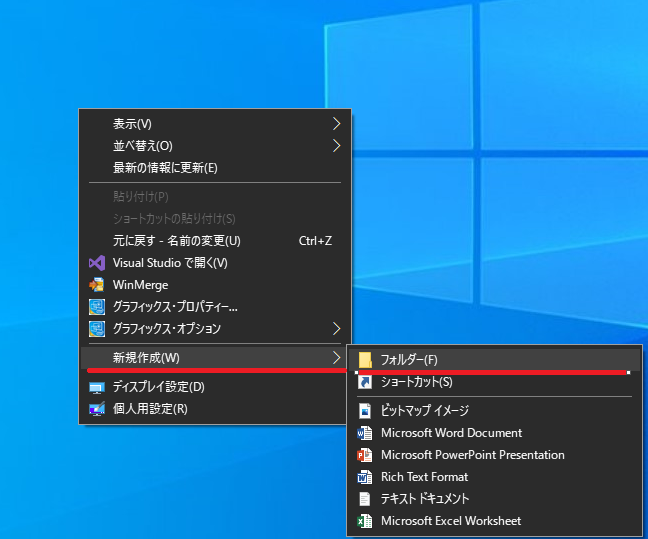648x539 pixels.
Task: Expand the 表示(V) submenu arrow
Action: (336, 124)
